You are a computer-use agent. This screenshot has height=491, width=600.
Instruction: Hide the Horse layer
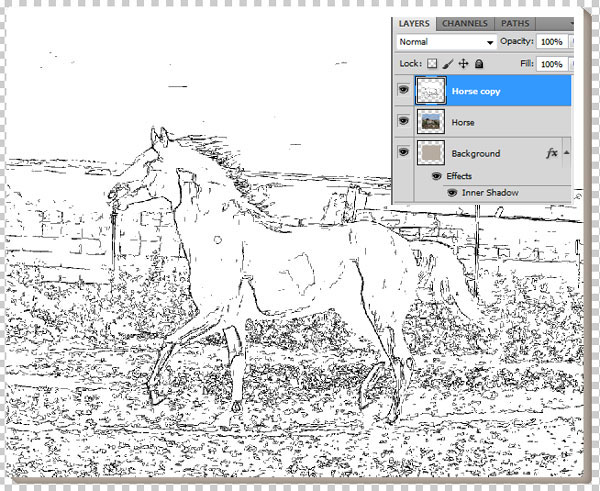click(x=403, y=121)
